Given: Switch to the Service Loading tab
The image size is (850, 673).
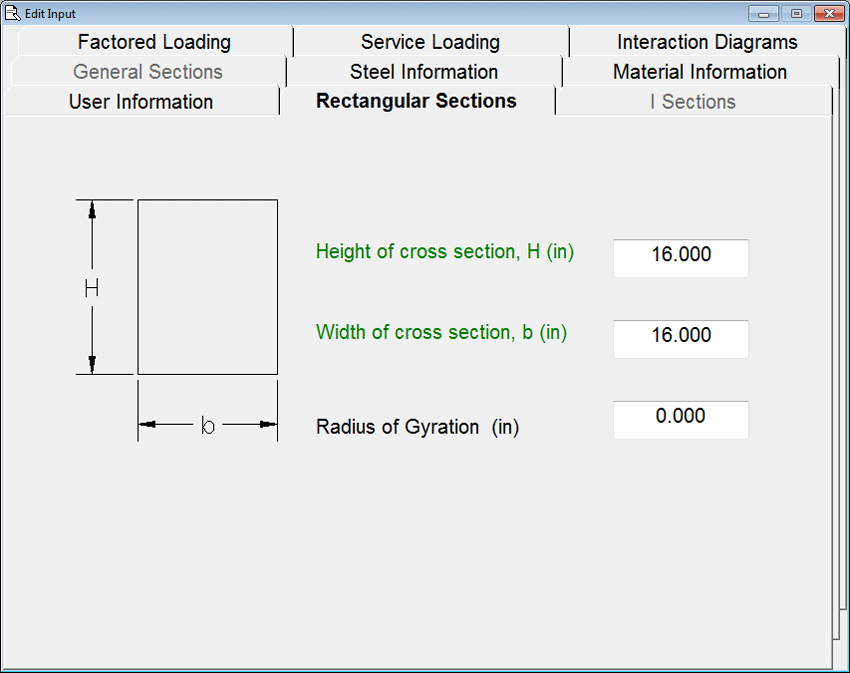Looking at the screenshot, I should pos(430,42).
